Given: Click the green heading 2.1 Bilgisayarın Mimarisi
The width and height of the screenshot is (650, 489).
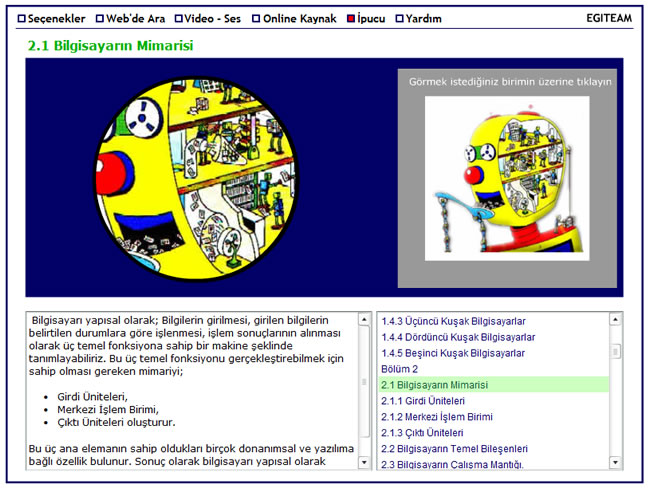Looking at the screenshot, I should click(110, 45).
